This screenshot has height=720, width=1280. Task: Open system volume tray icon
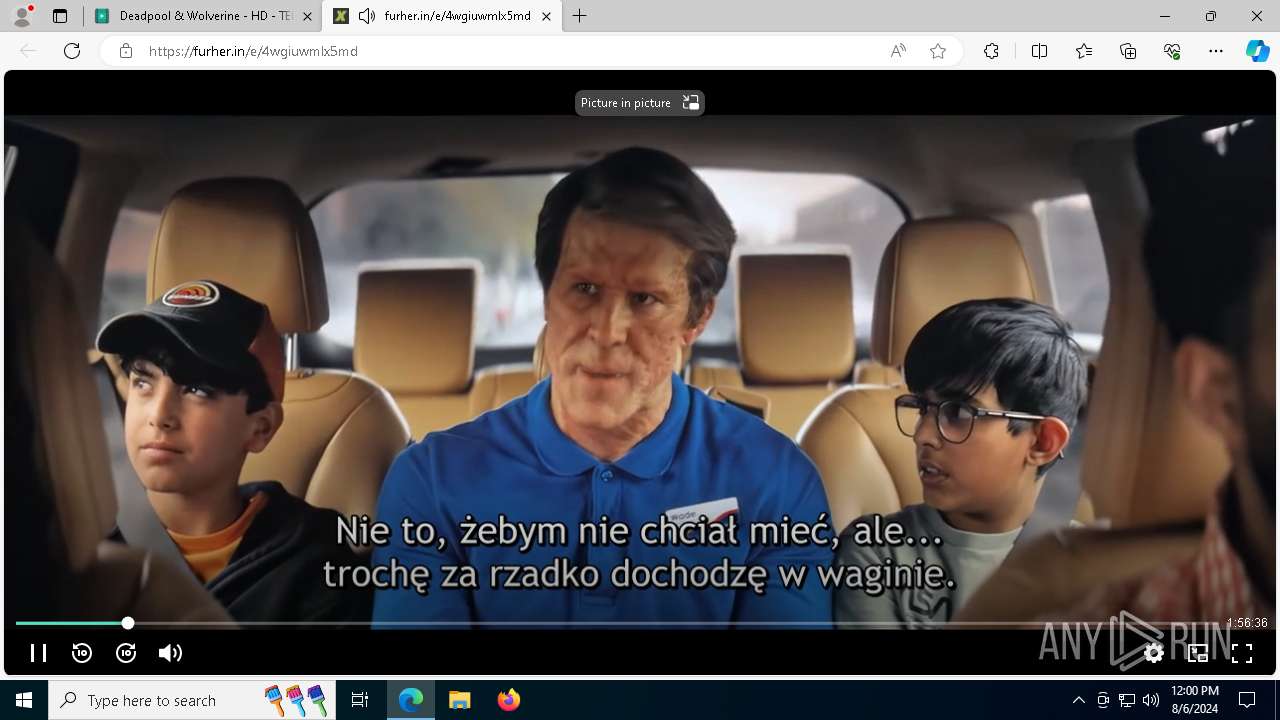pos(1151,700)
